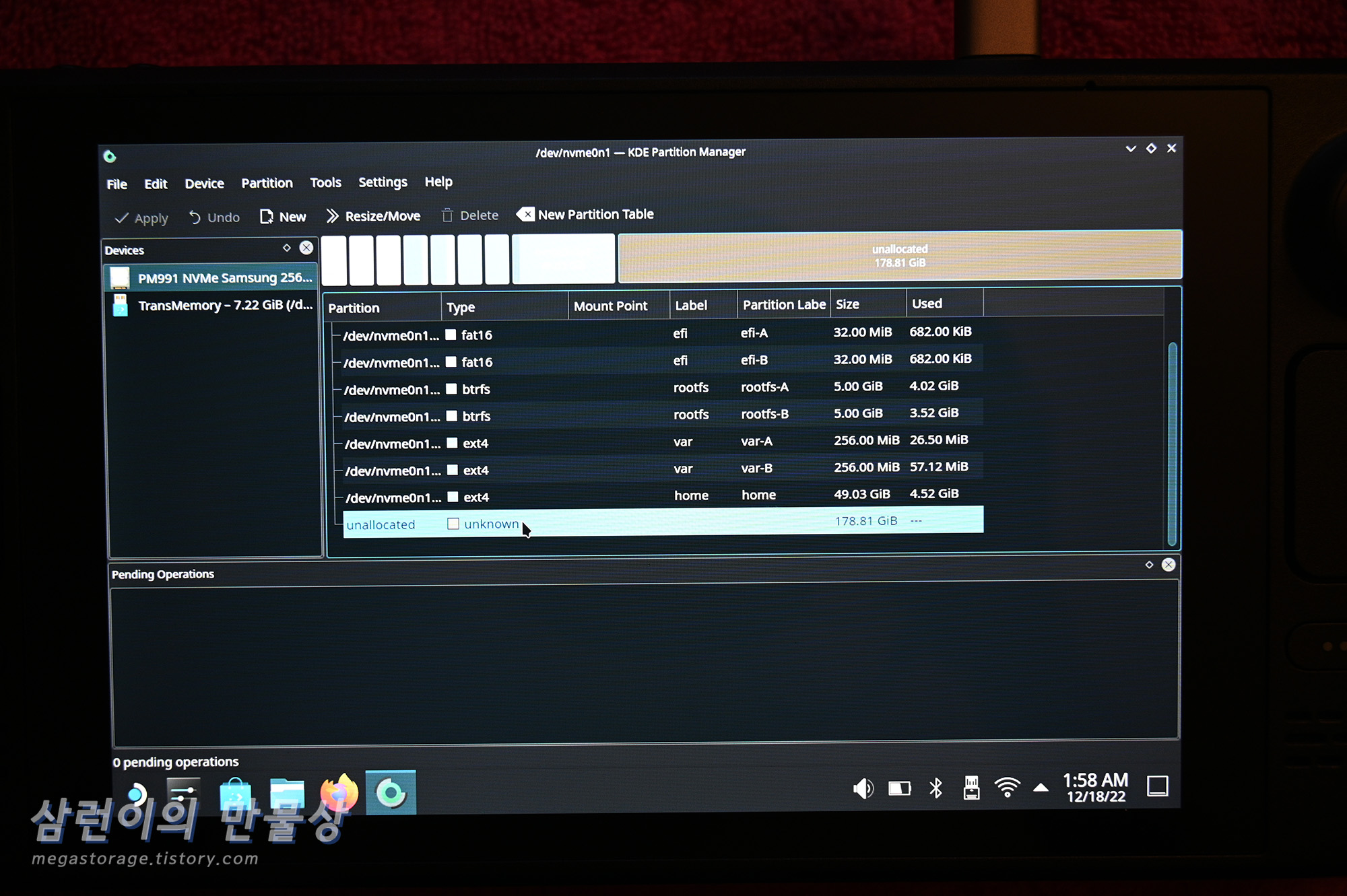Click the Delete trash toolbar icon
The image size is (1347, 896).
click(x=447, y=215)
